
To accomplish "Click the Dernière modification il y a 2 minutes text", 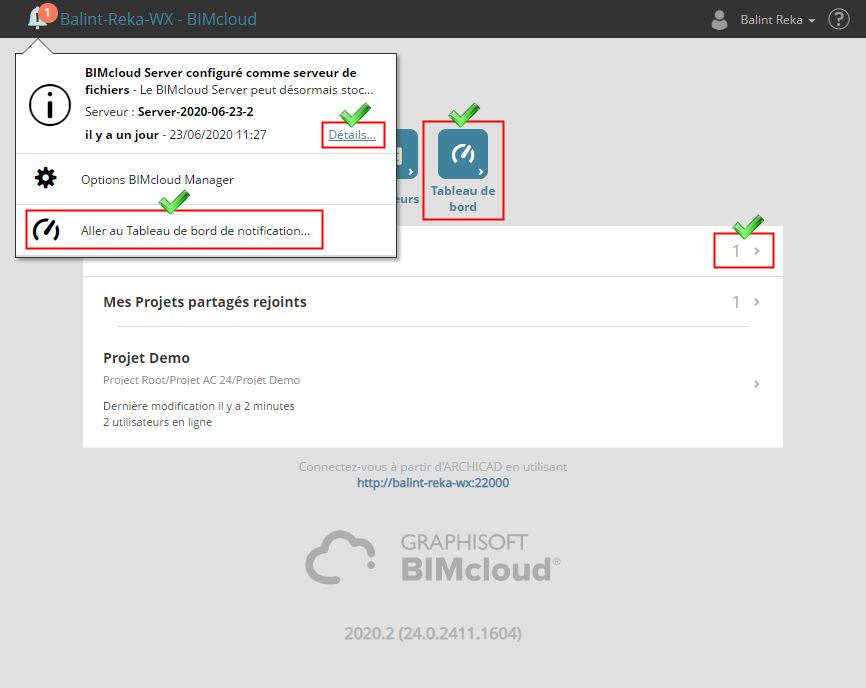I will click(199, 406).
